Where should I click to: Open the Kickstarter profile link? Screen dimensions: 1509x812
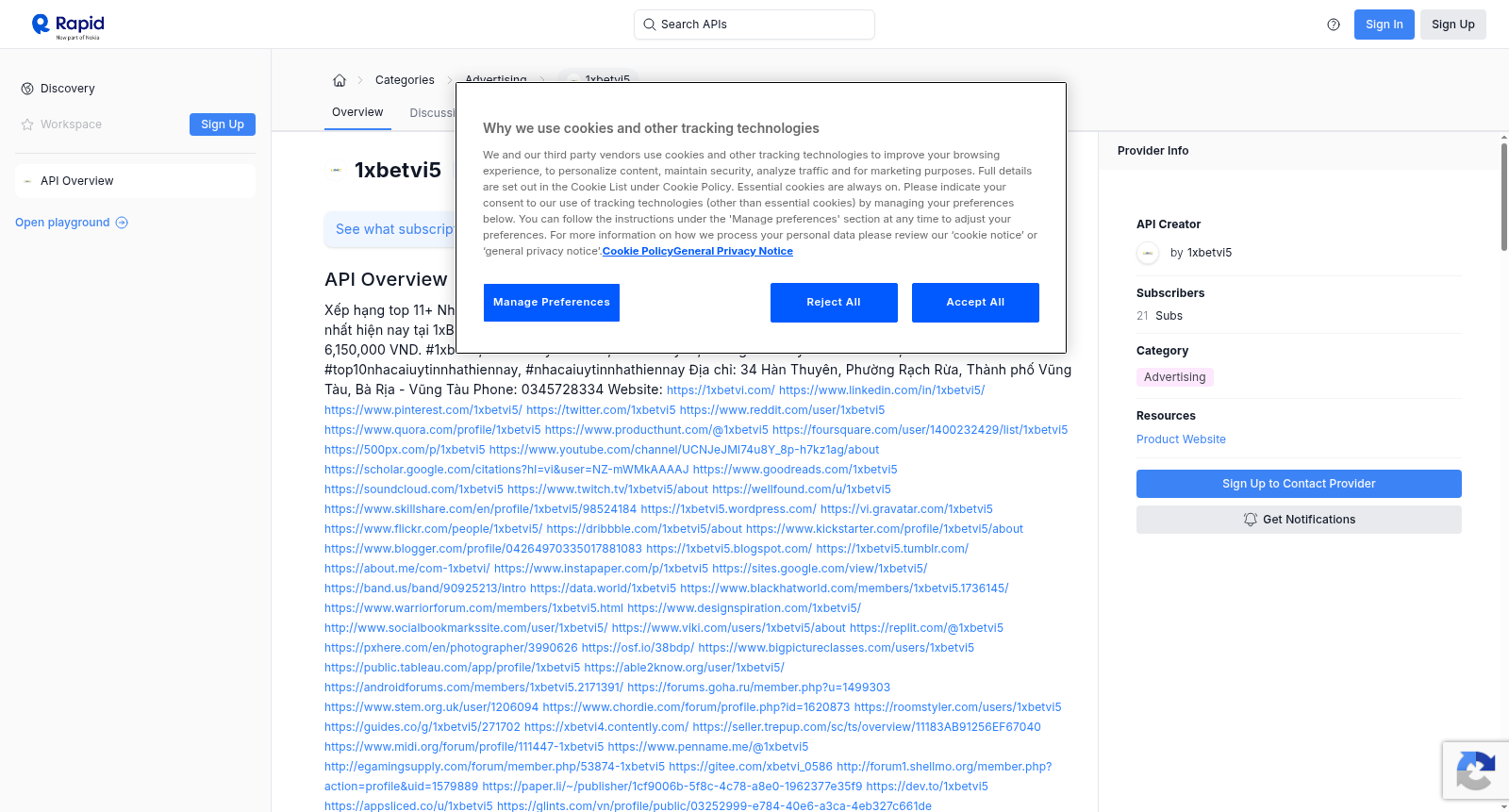[885, 529]
